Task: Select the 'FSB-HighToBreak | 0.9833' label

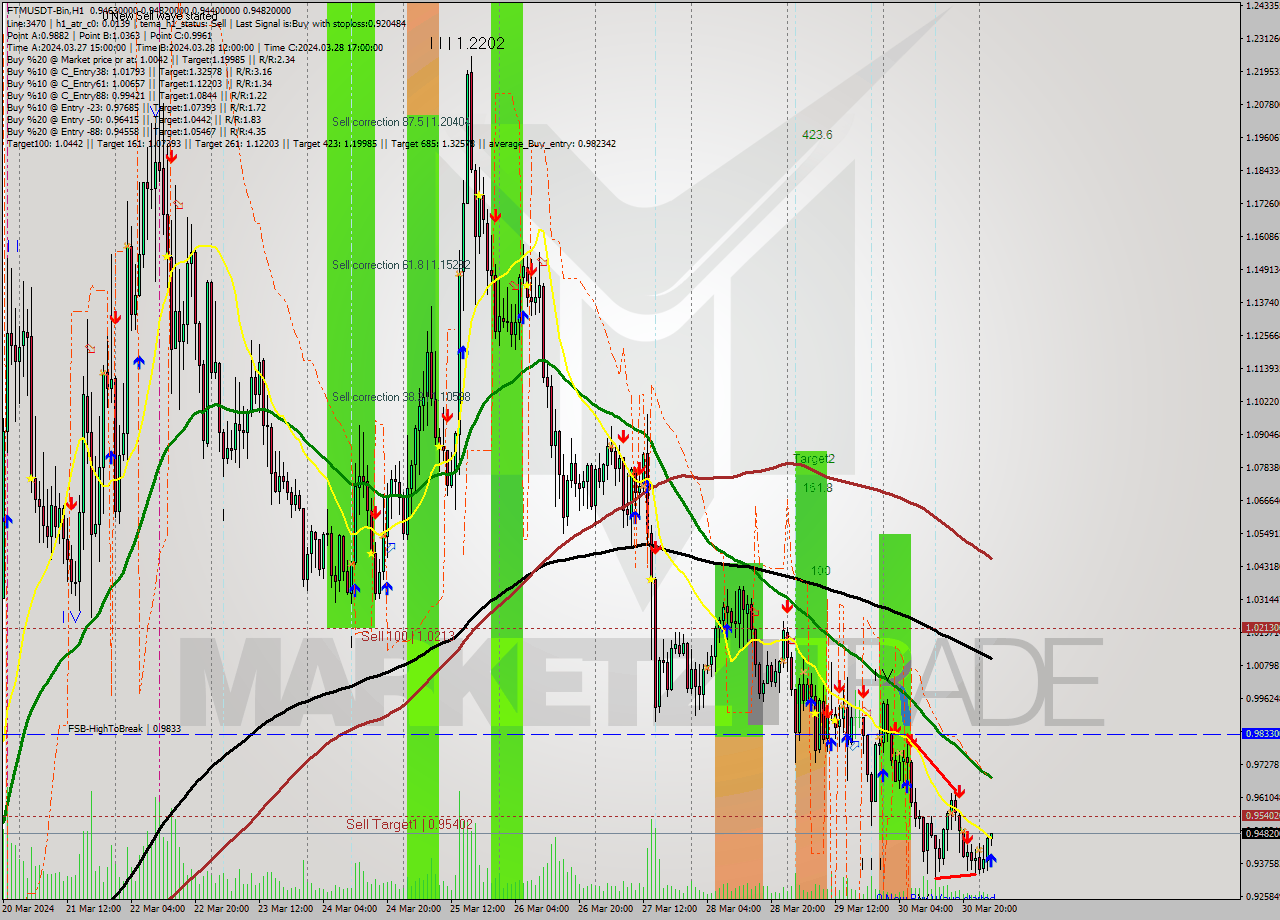Action: click(125, 729)
